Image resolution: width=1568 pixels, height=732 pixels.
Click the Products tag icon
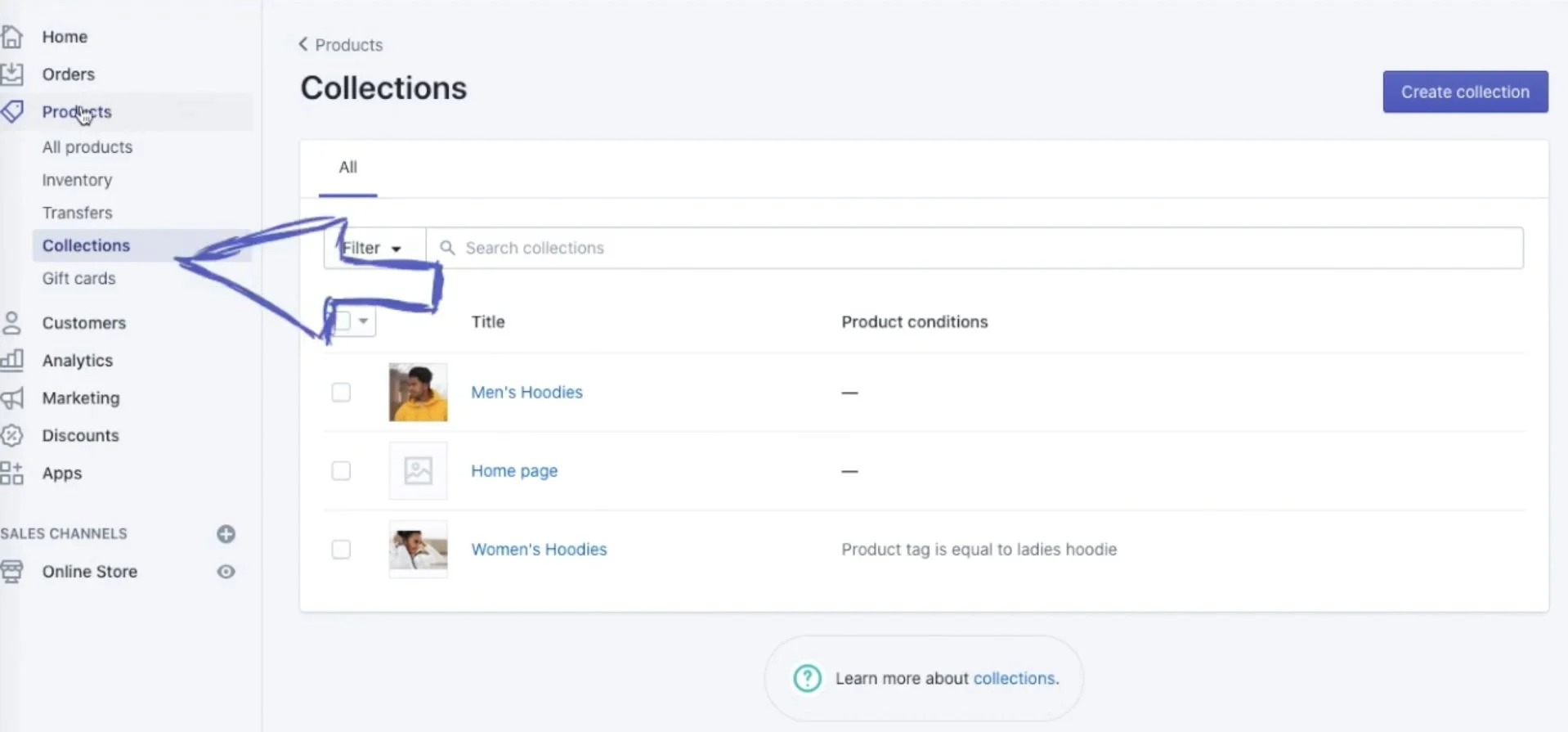(12, 111)
